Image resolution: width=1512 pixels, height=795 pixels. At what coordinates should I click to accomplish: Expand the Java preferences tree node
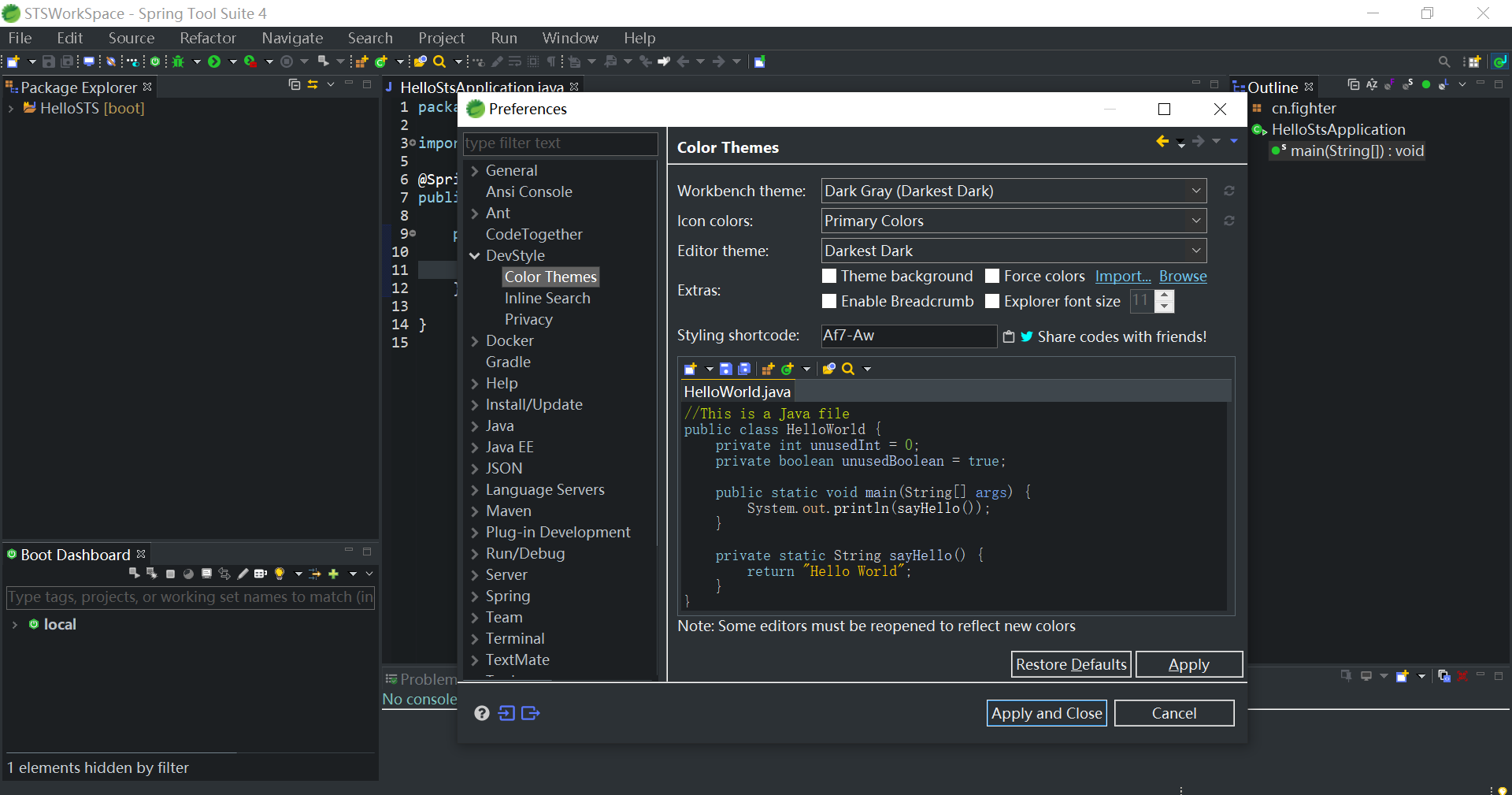pyautogui.click(x=475, y=426)
